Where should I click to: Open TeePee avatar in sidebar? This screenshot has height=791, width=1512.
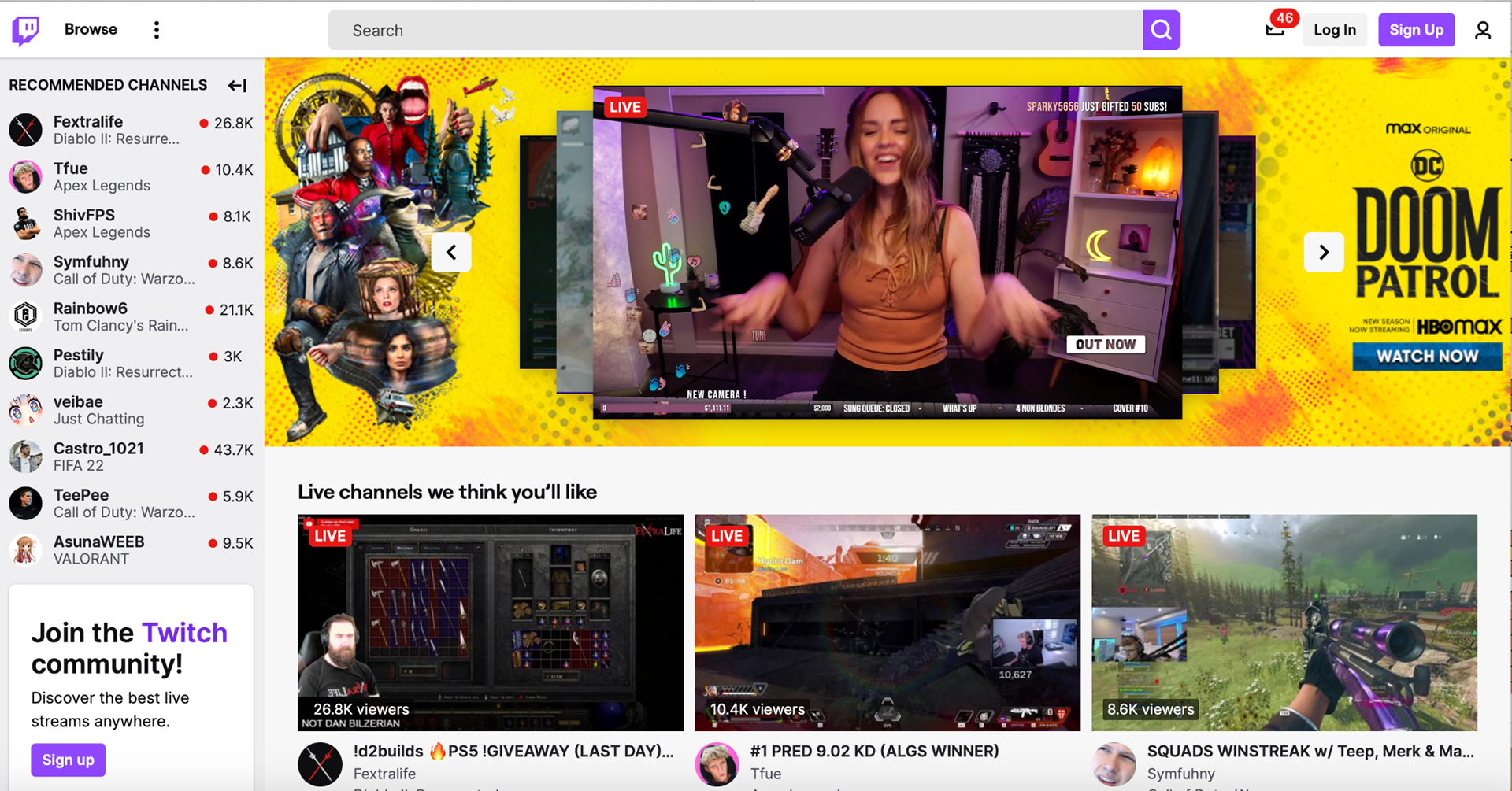pos(25,504)
